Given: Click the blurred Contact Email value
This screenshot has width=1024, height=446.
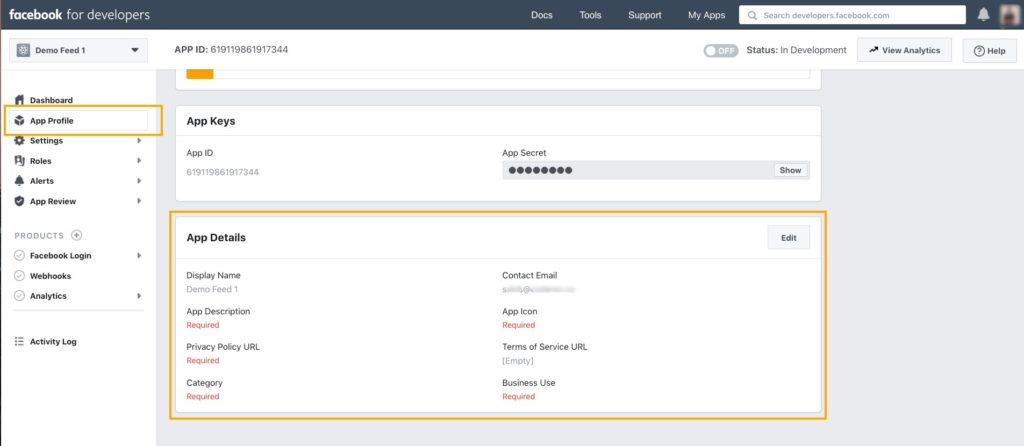Looking at the screenshot, I should pyautogui.click(x=539, y=289).
